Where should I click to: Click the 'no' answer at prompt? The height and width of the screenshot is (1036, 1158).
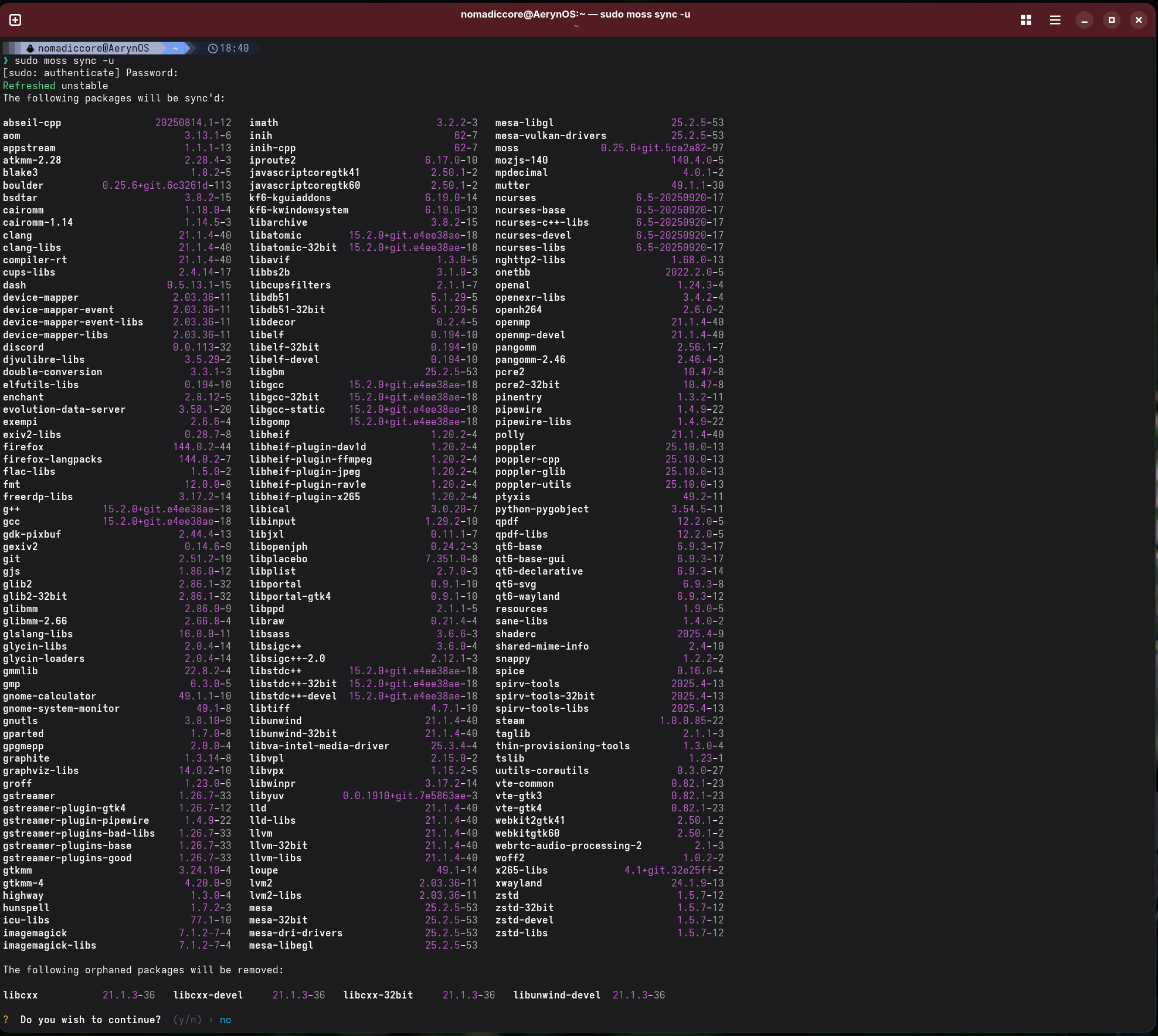225,1020
